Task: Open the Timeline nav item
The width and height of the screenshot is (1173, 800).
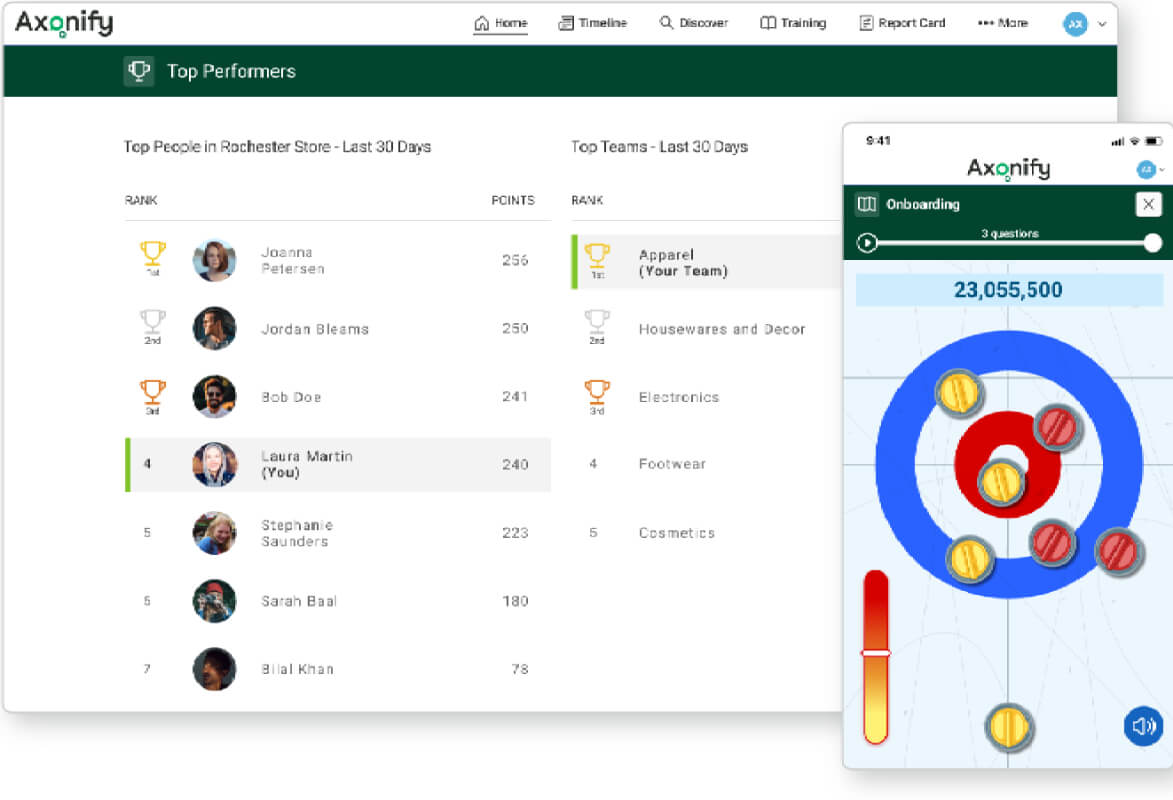Action: tap(592, 23)
